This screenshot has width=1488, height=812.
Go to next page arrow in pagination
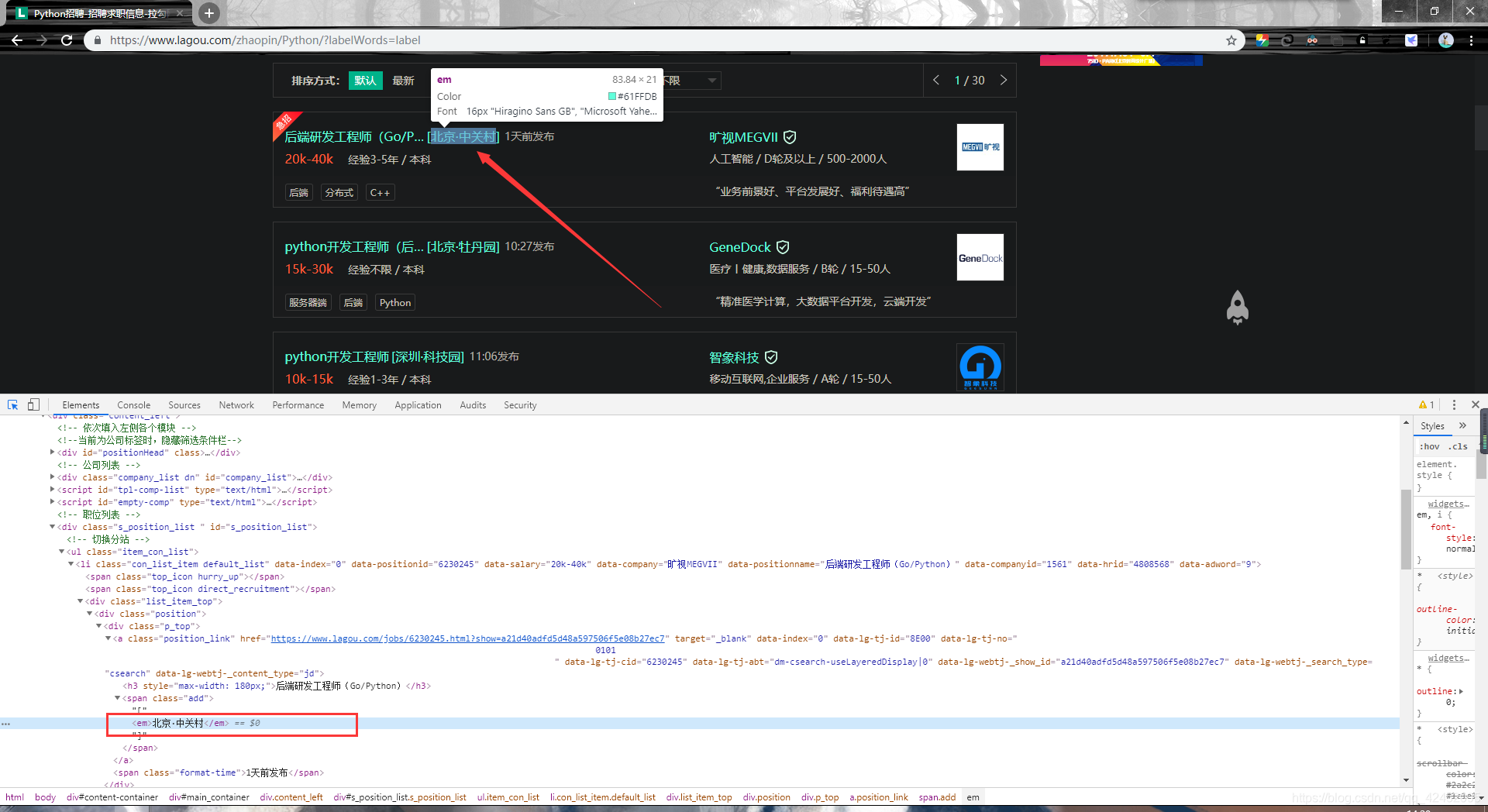tap(1004, 80)
